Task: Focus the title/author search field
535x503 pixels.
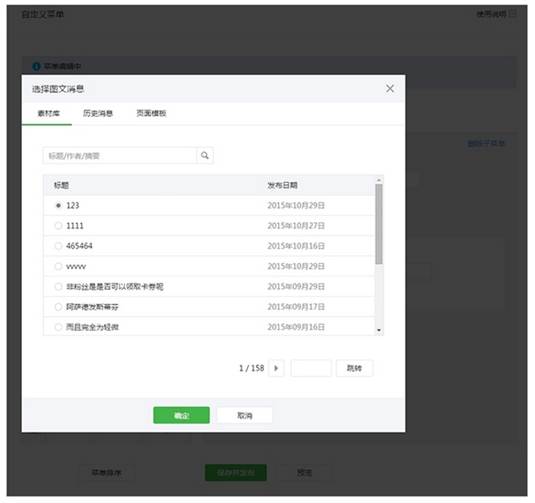Action: click(120, 156)
